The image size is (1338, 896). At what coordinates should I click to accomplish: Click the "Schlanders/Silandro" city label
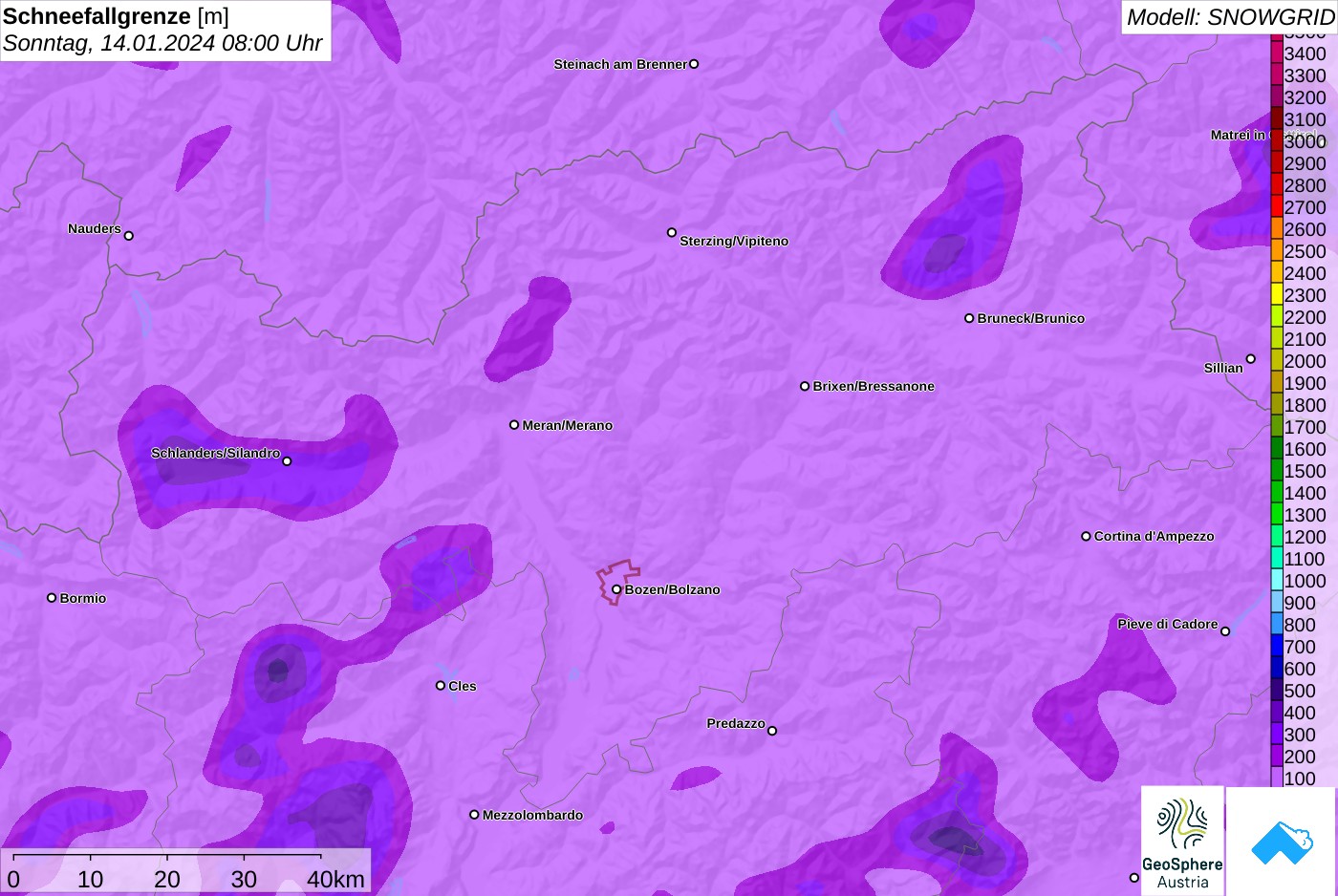click(x=216, y=453)
